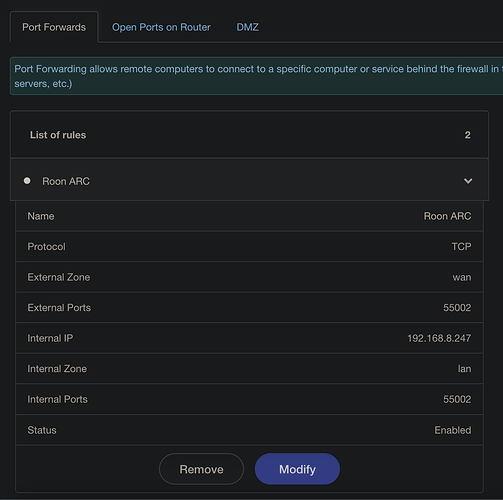Click the Status value Enabled
The height and width of the screenshot is (500, 503).
tap(453, 430)
